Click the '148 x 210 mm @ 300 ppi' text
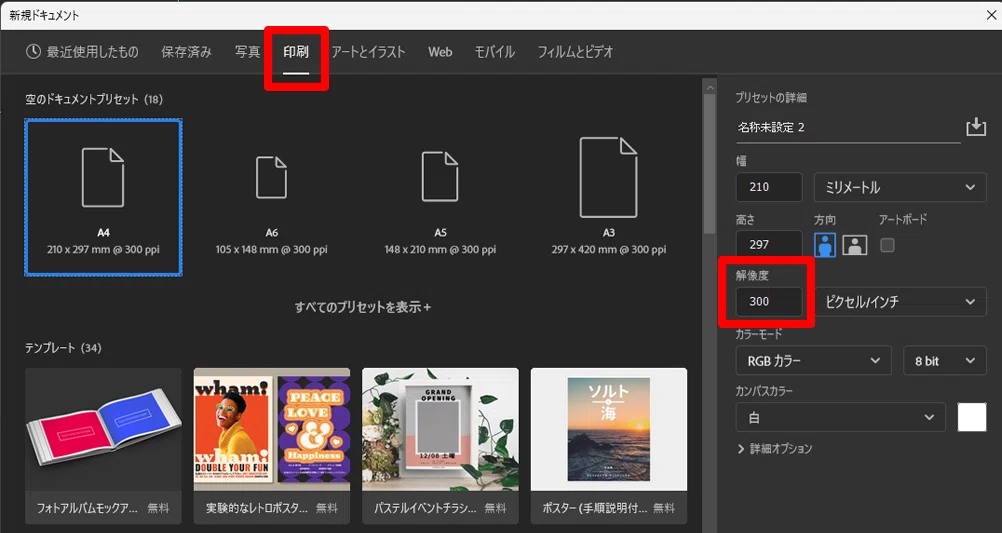 click(440, 249)
